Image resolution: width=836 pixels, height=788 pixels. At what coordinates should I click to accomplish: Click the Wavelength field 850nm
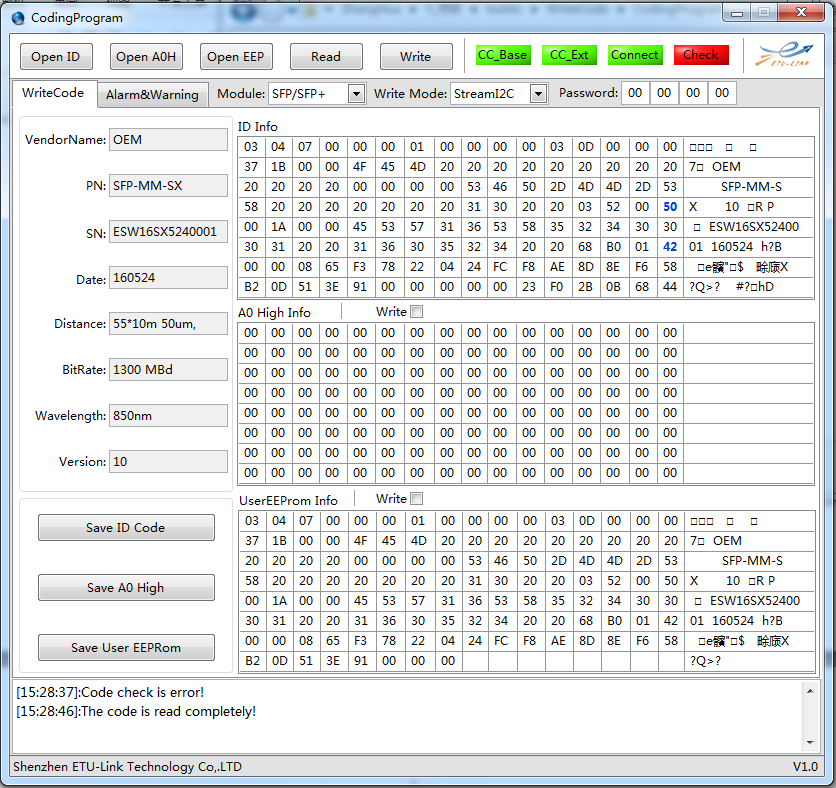click(168, 415)
